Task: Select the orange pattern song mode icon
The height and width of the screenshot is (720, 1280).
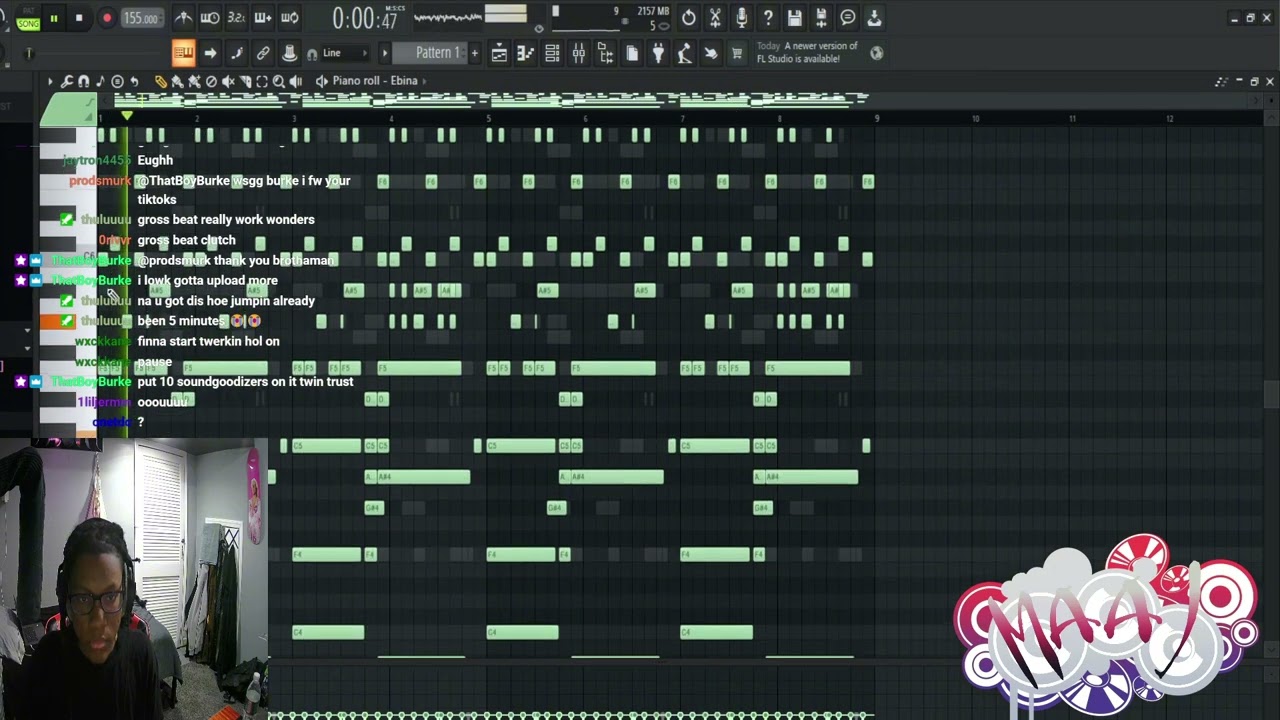Action: (183, 53)
